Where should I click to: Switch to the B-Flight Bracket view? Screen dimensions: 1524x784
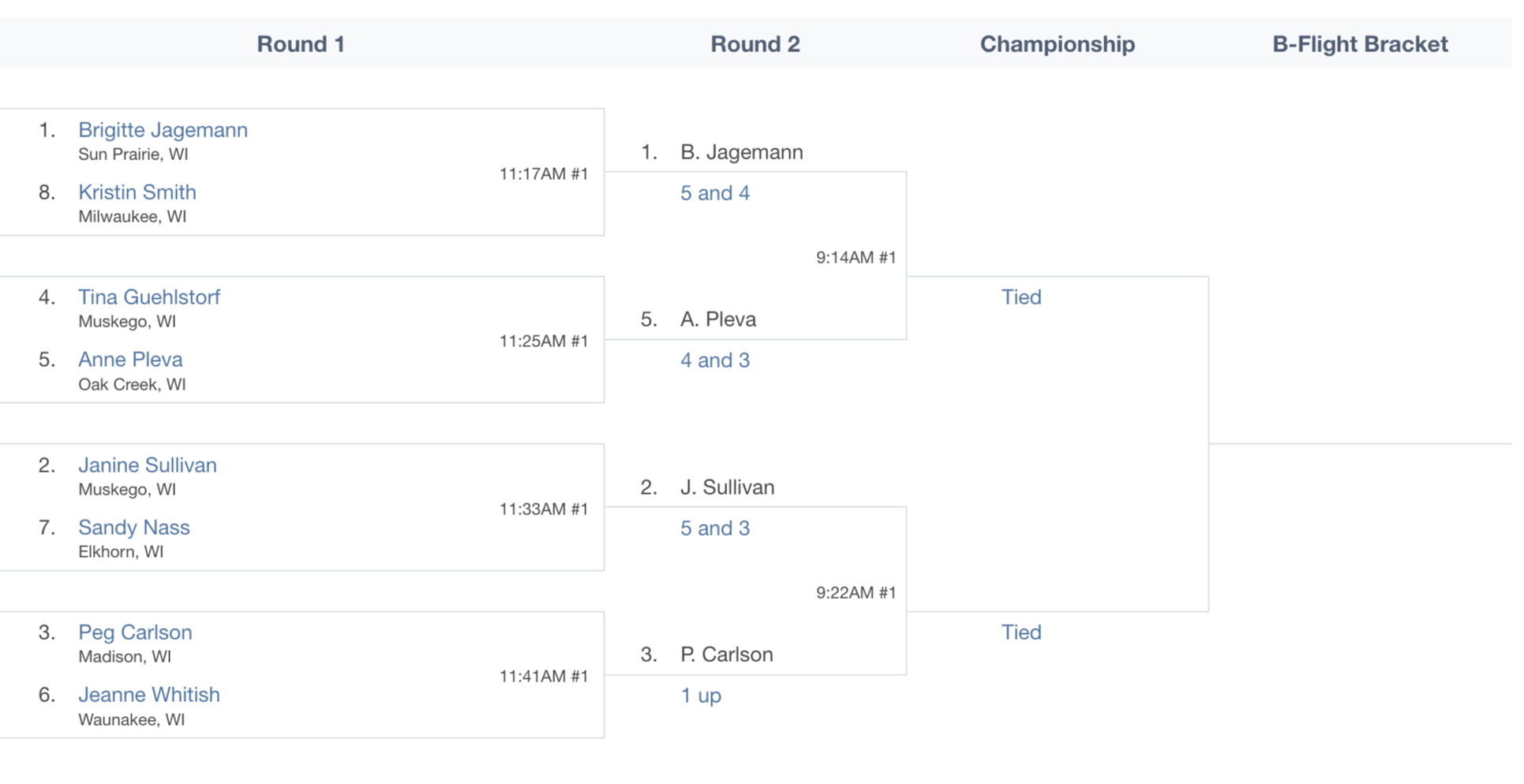tap(1359, 43)
